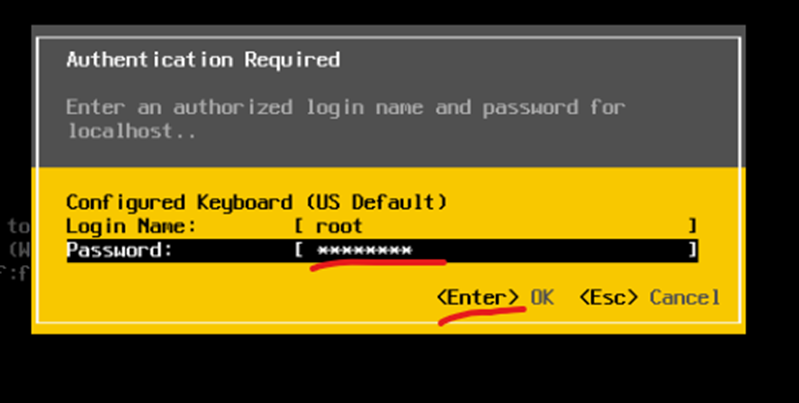Click the root username text
The height and width of the screenshot is (403, 799).
339,227
